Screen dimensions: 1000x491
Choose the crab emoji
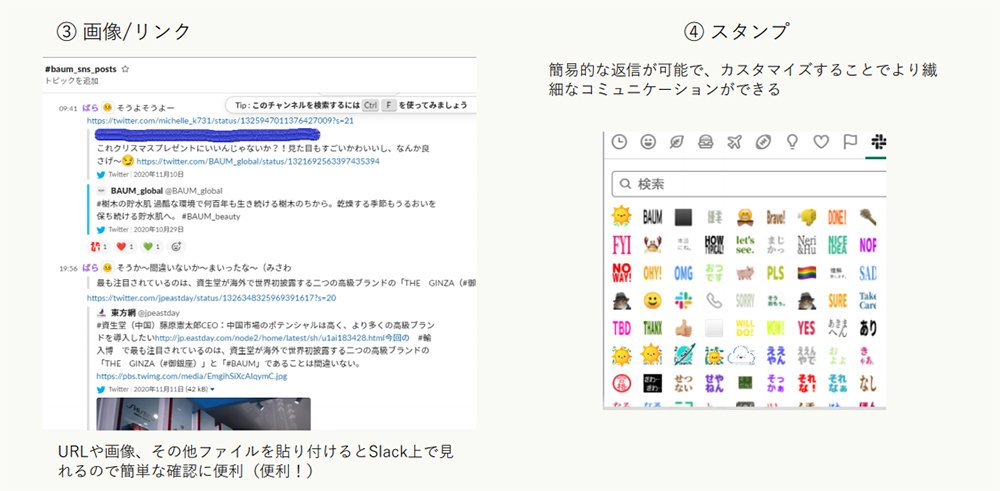[652, 245]
